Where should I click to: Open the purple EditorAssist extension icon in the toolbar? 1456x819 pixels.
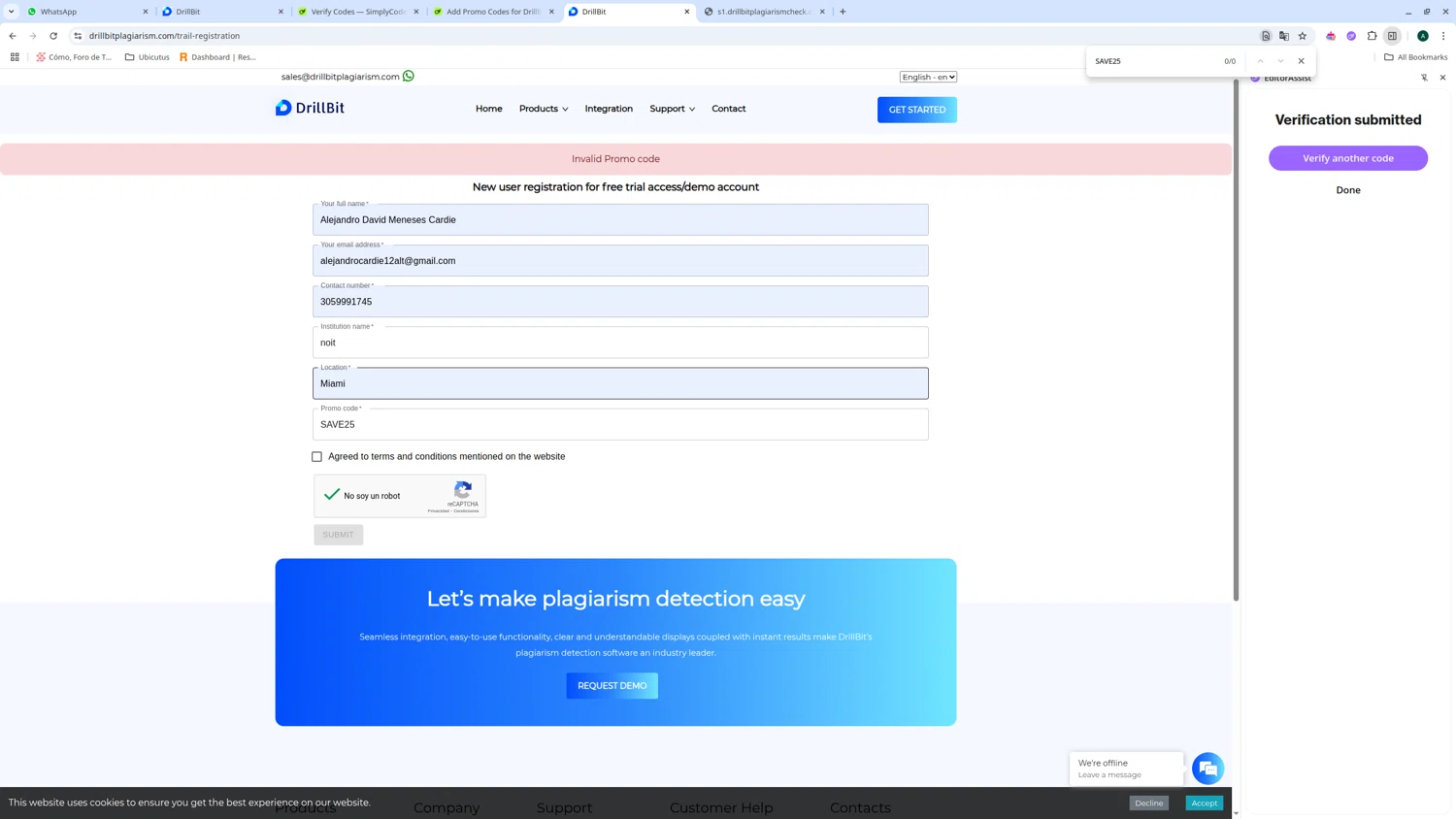[1351, 36]
